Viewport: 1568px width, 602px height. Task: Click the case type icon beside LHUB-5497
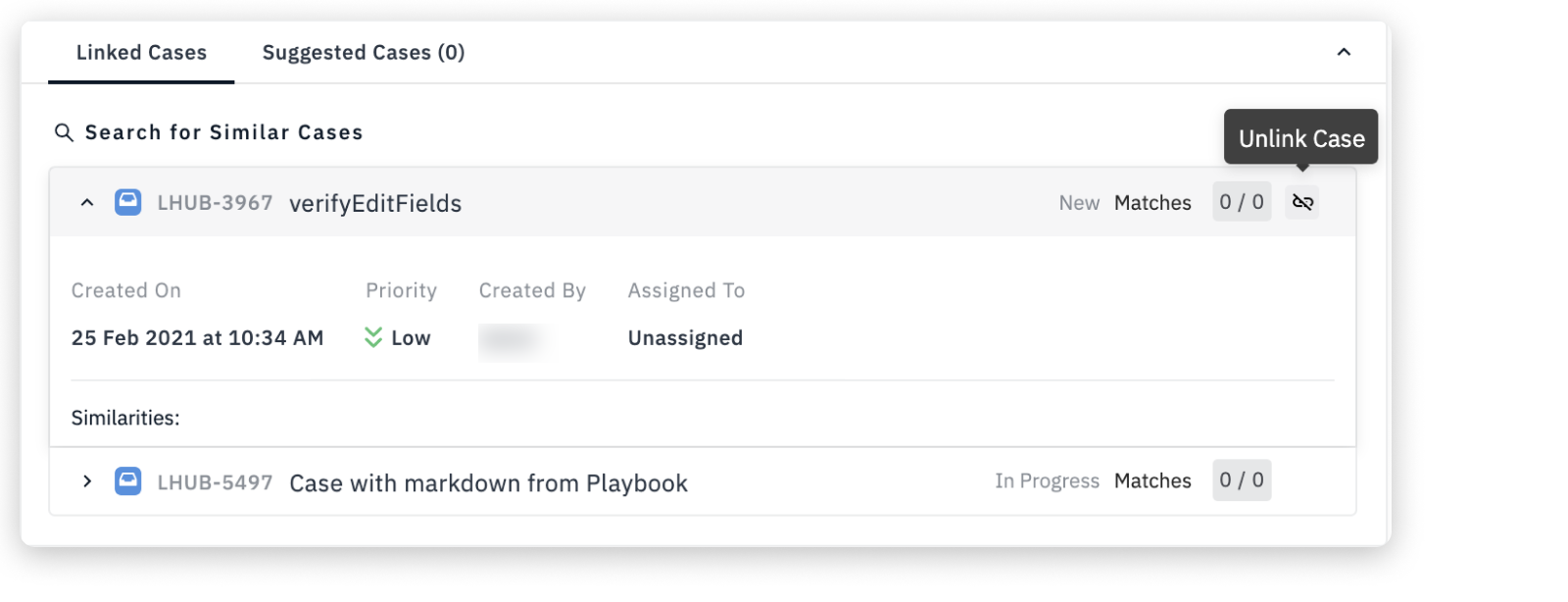point(128,481)
